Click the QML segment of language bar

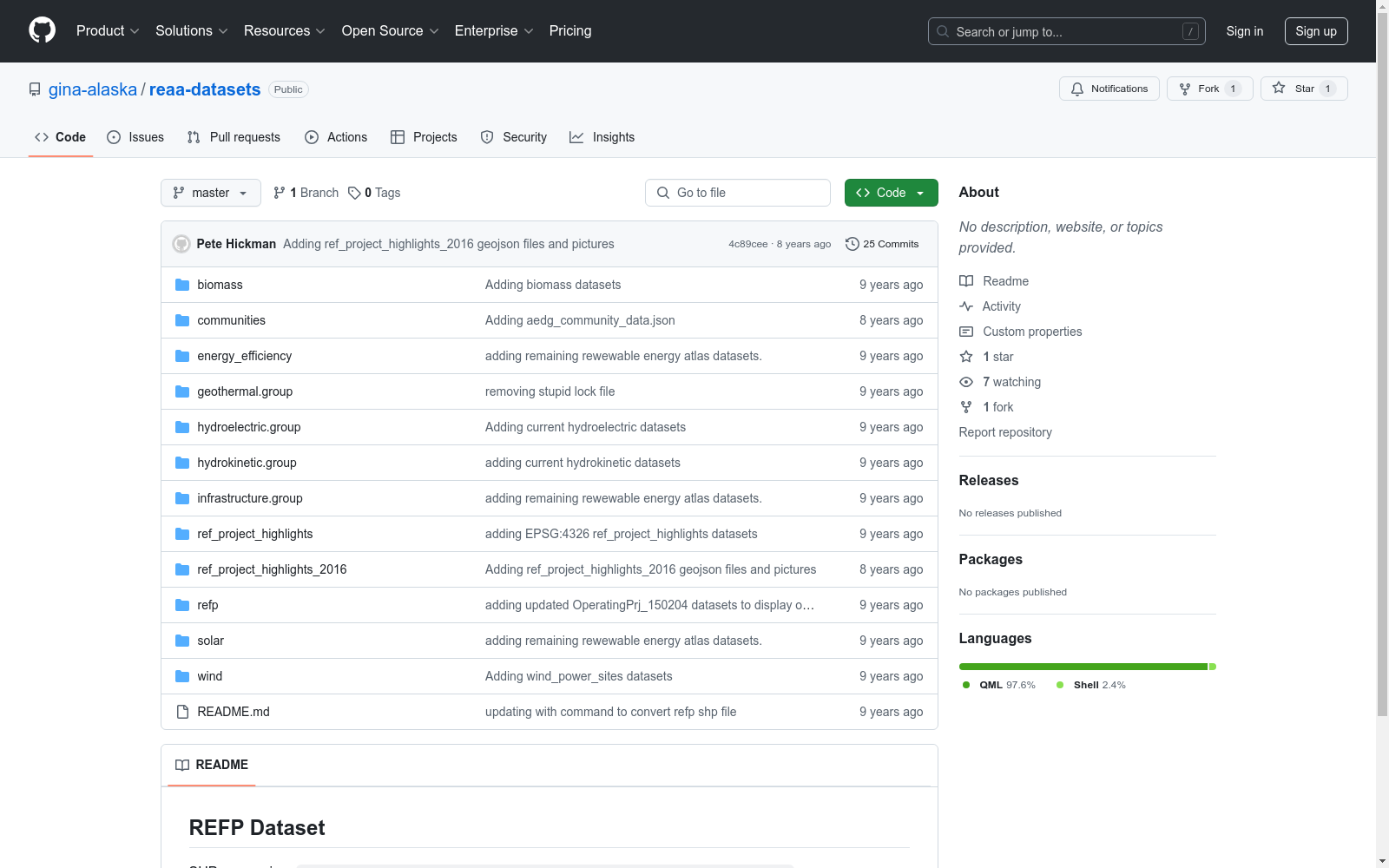click(1083, 667)
